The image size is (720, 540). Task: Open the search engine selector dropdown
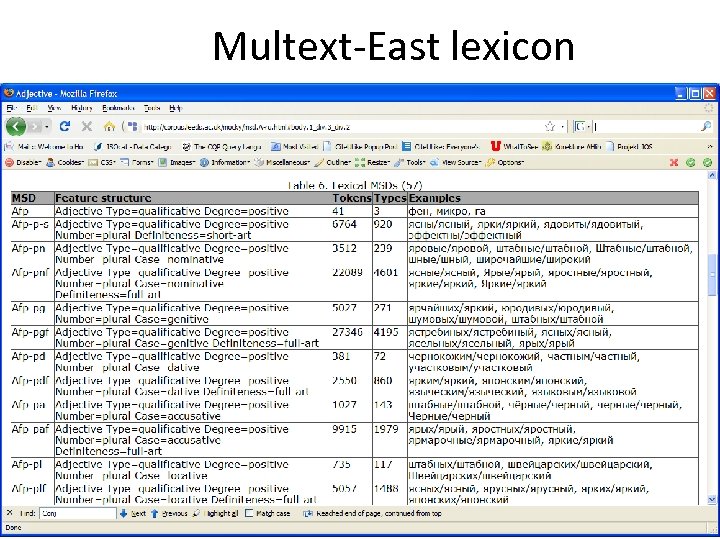pyautogui.click(x=582, y=127)
